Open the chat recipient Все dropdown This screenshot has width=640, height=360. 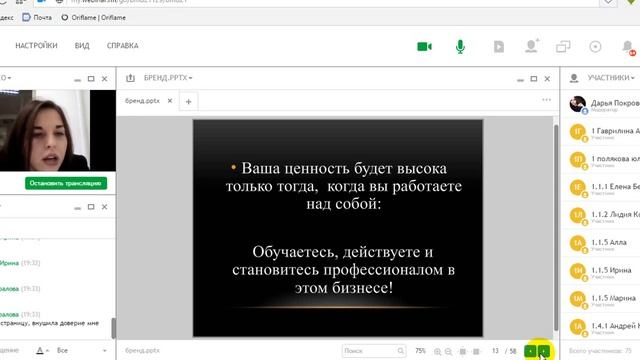point(82,350)
